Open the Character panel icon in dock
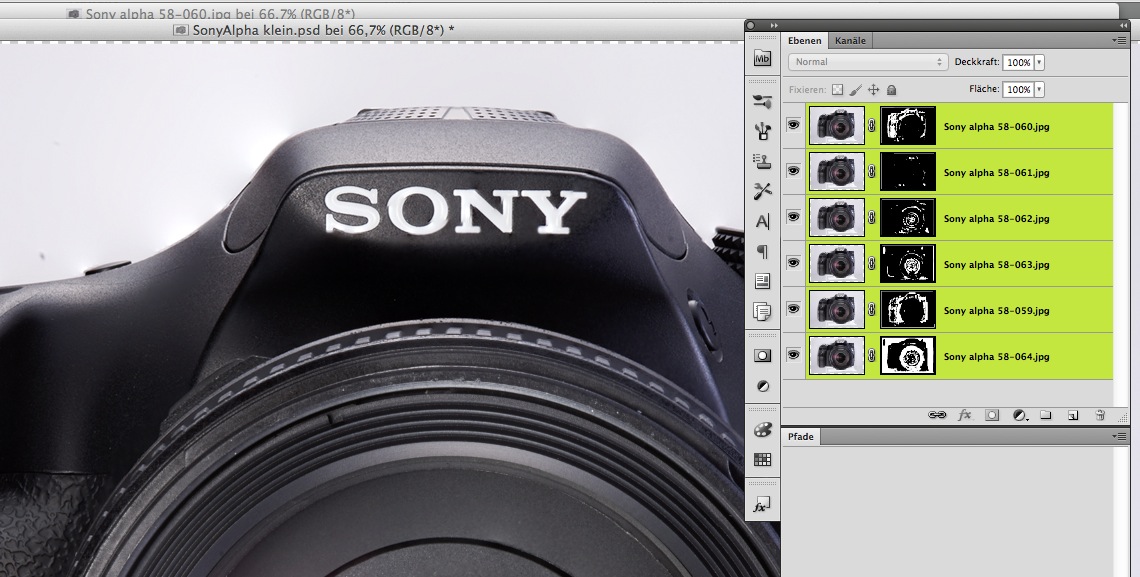 coord(762,221)
